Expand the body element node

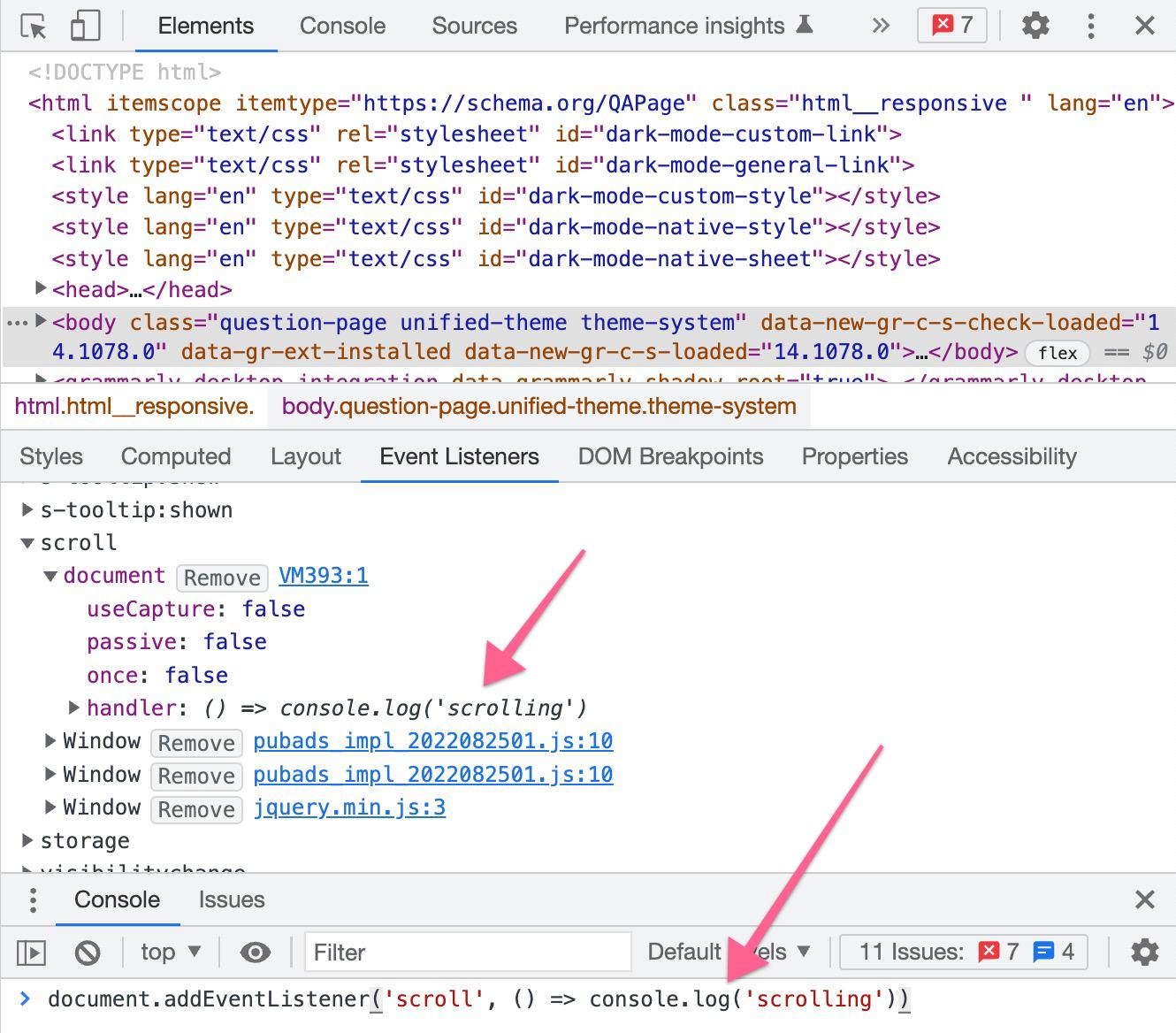pos(40,321)
